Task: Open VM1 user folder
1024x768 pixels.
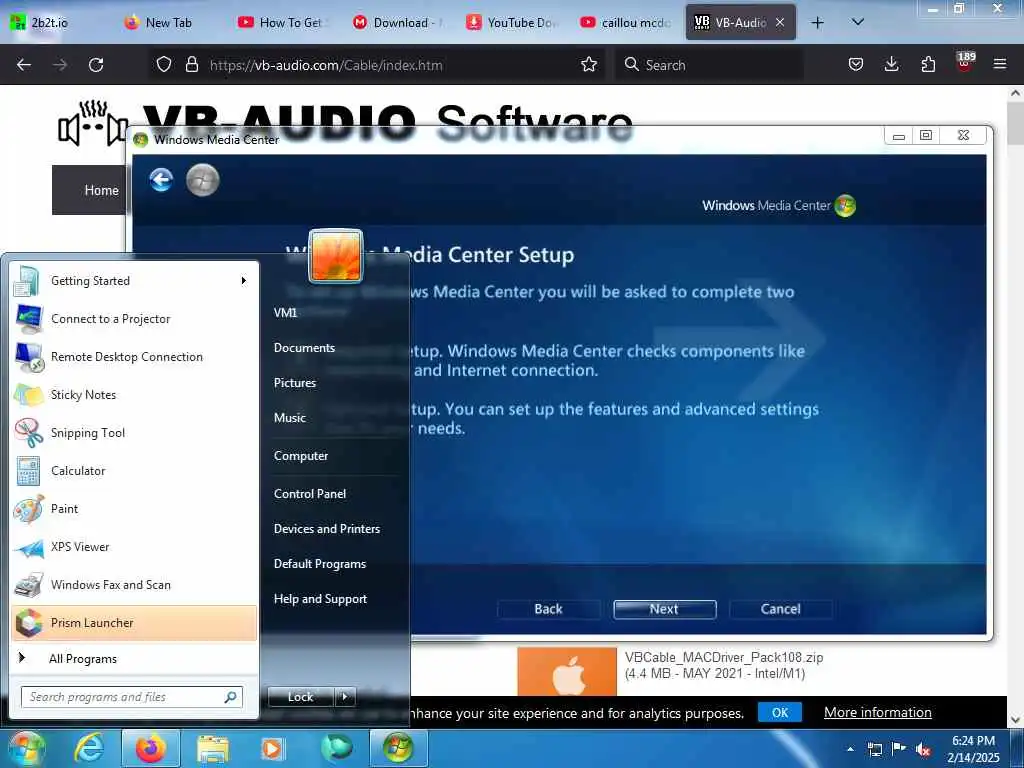Action: coord(285,313)
